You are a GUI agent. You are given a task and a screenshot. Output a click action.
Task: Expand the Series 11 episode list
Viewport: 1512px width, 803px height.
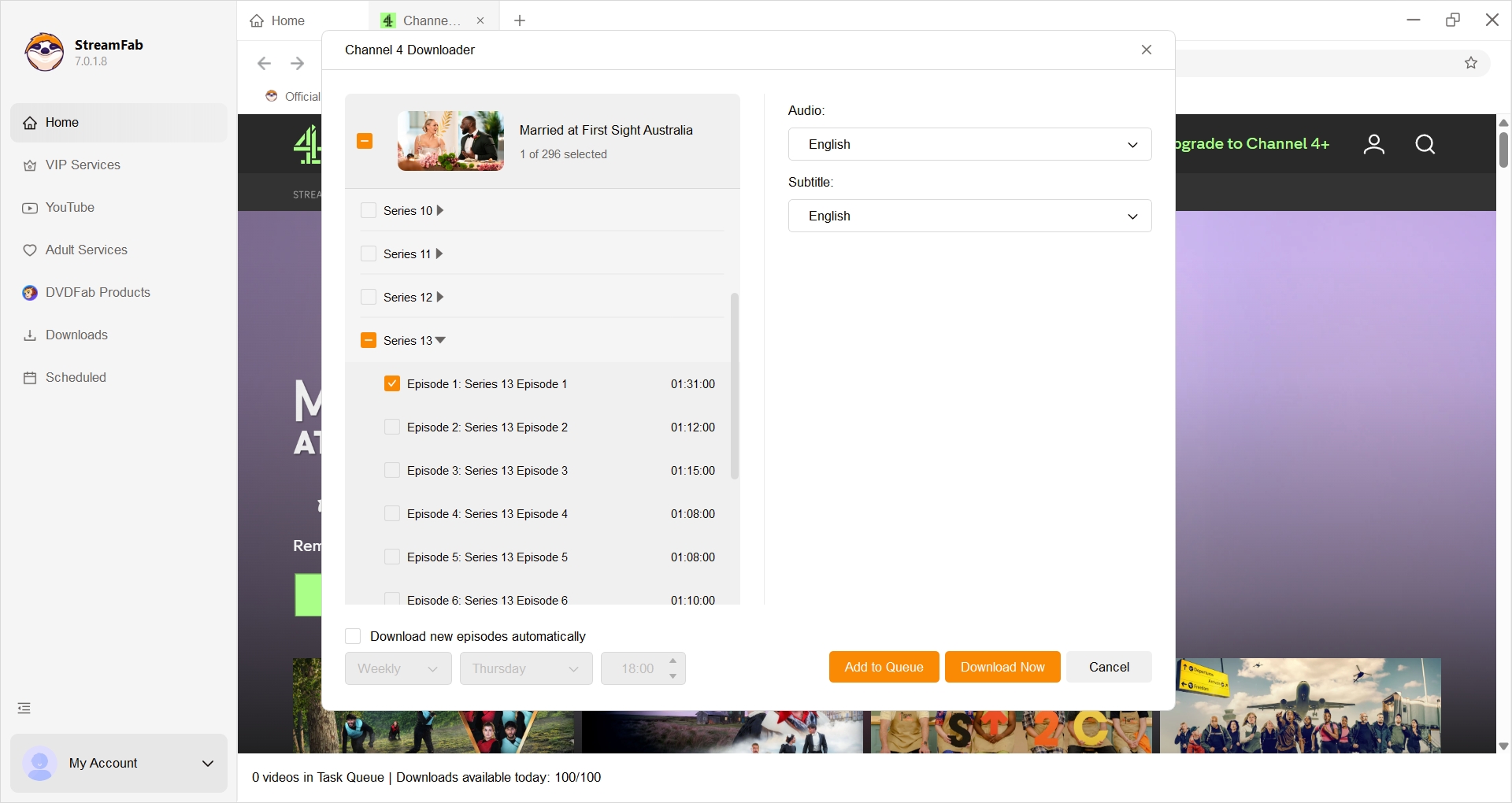tap(439, 254)
